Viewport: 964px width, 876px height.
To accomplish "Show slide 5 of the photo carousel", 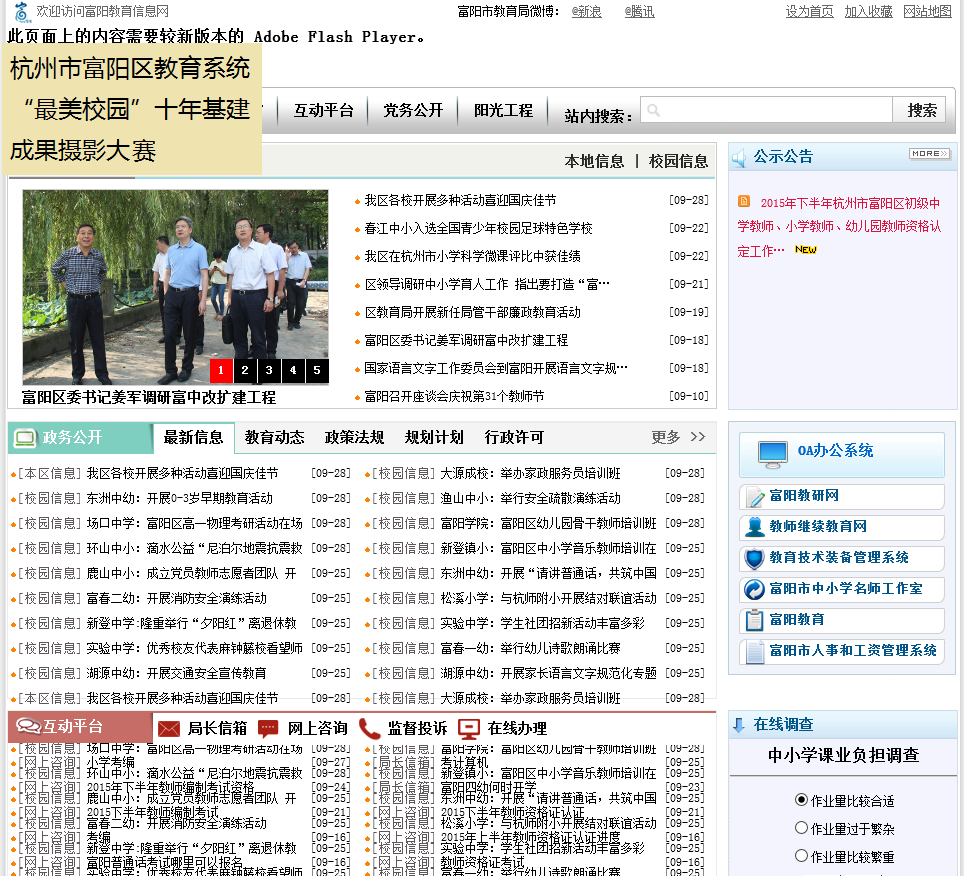I will 317,371.
